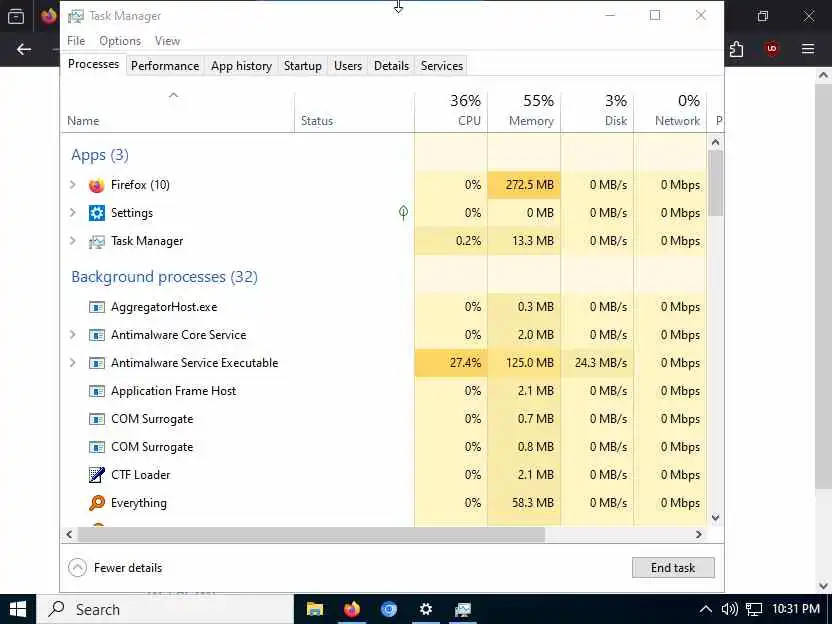
Task: Click the Task Manager process icon
Action: click(97, 241)
